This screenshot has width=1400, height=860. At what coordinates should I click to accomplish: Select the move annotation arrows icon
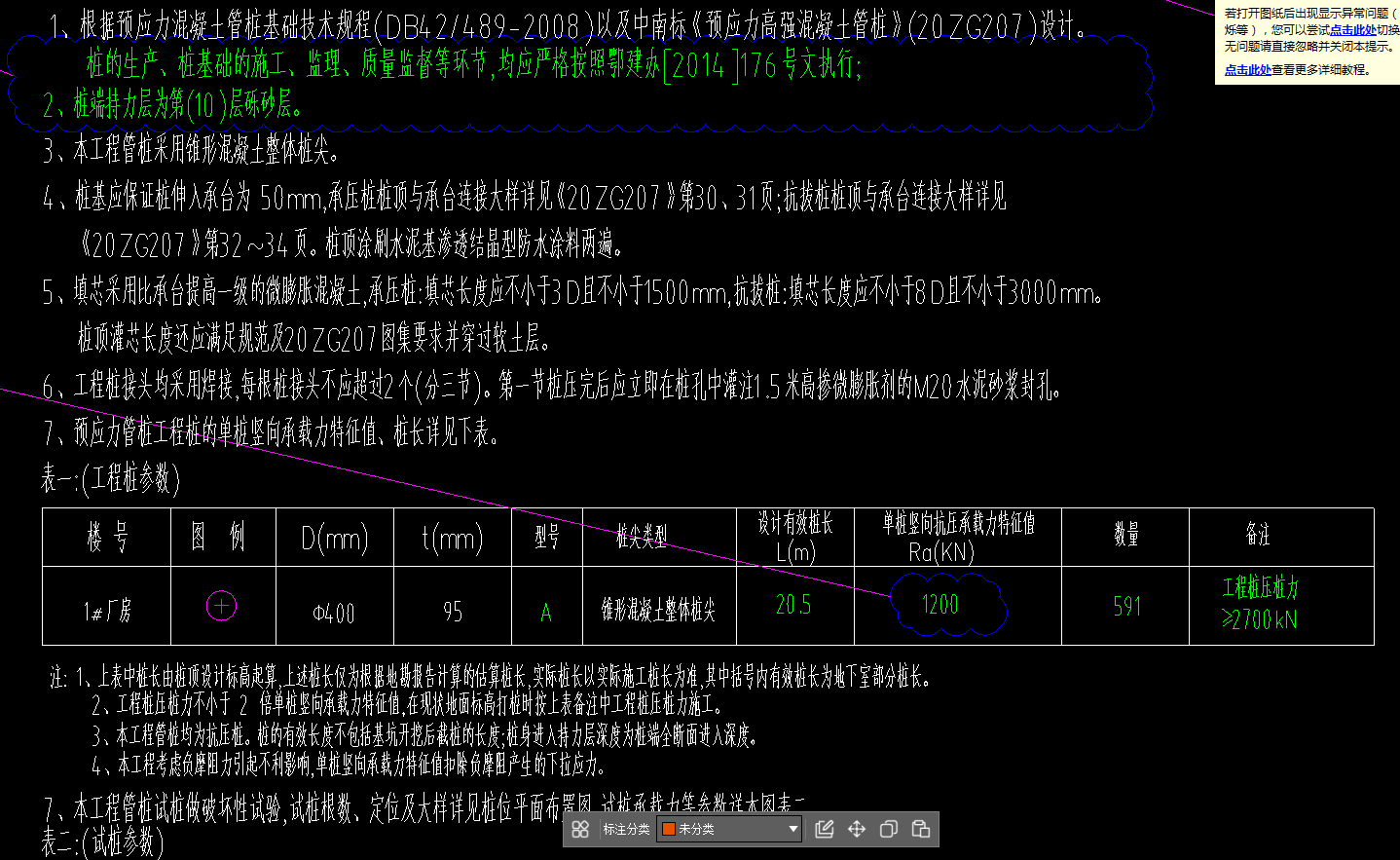point(857,829)
